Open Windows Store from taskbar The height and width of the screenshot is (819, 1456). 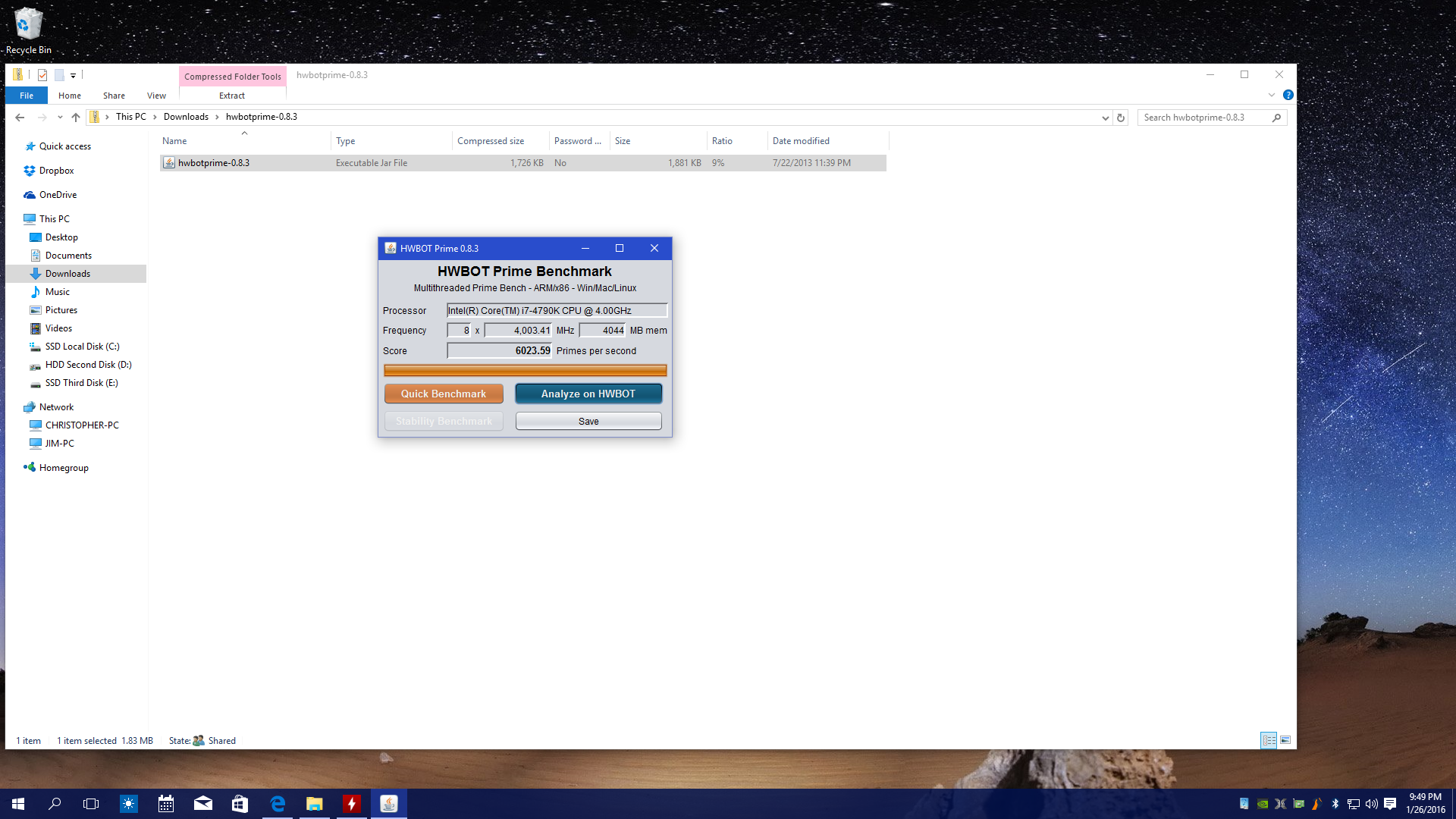click(x=240, y=804)
